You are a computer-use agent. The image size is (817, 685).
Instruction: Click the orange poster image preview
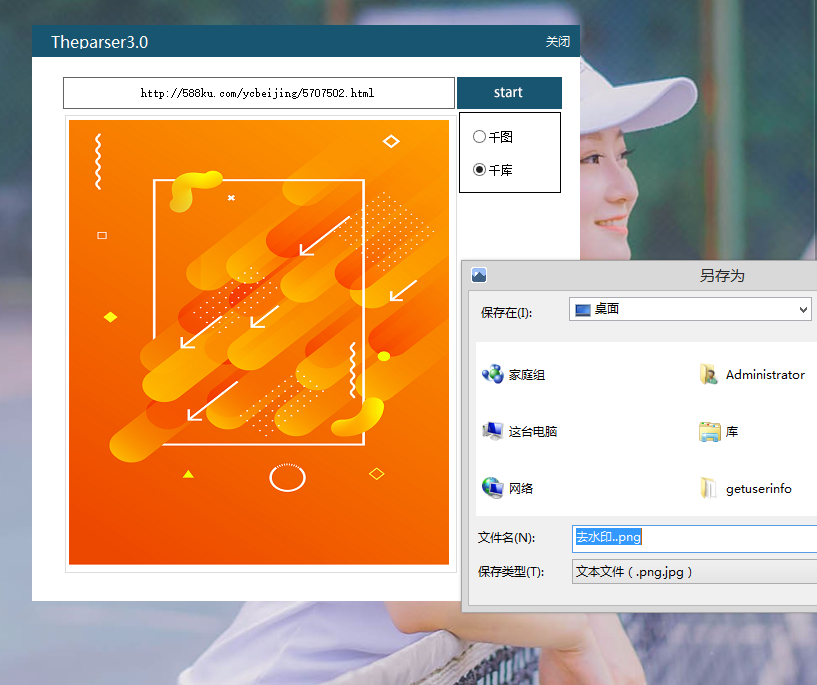pyautogui.click(x=259, y=342)
